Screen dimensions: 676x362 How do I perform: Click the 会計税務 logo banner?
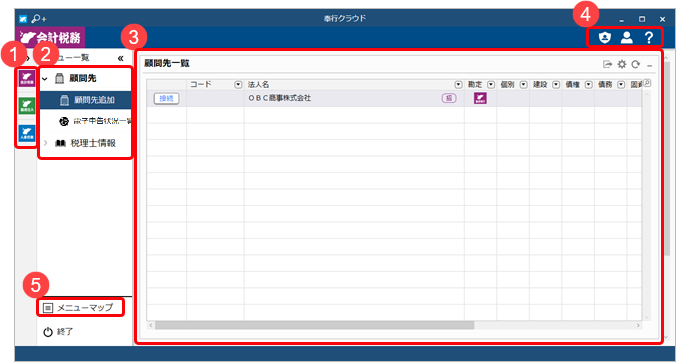pos(50,37)
